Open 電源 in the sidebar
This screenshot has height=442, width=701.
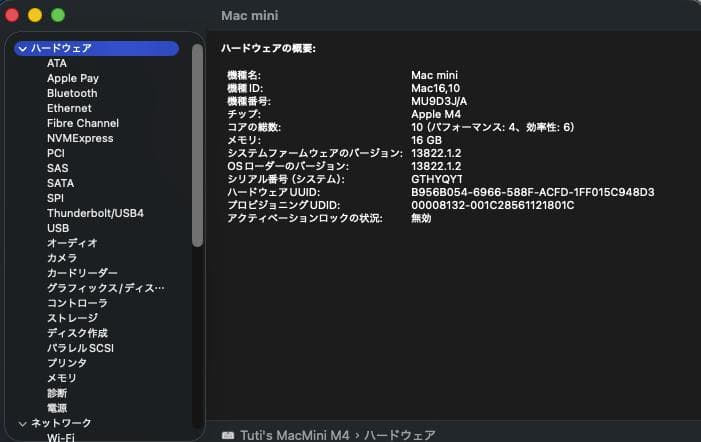tap(57, 408)
